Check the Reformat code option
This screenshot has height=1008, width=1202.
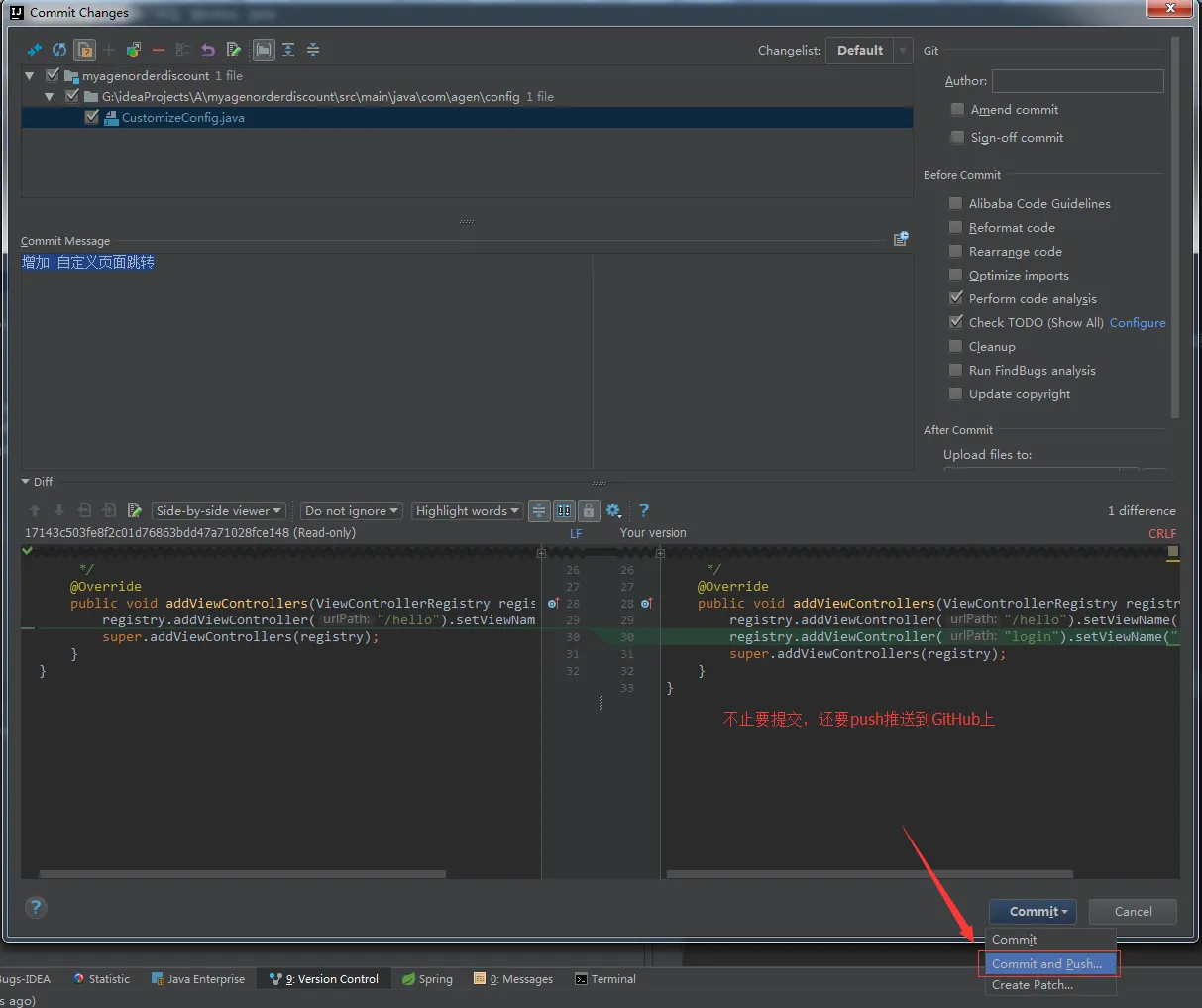(x=956, y=228)
